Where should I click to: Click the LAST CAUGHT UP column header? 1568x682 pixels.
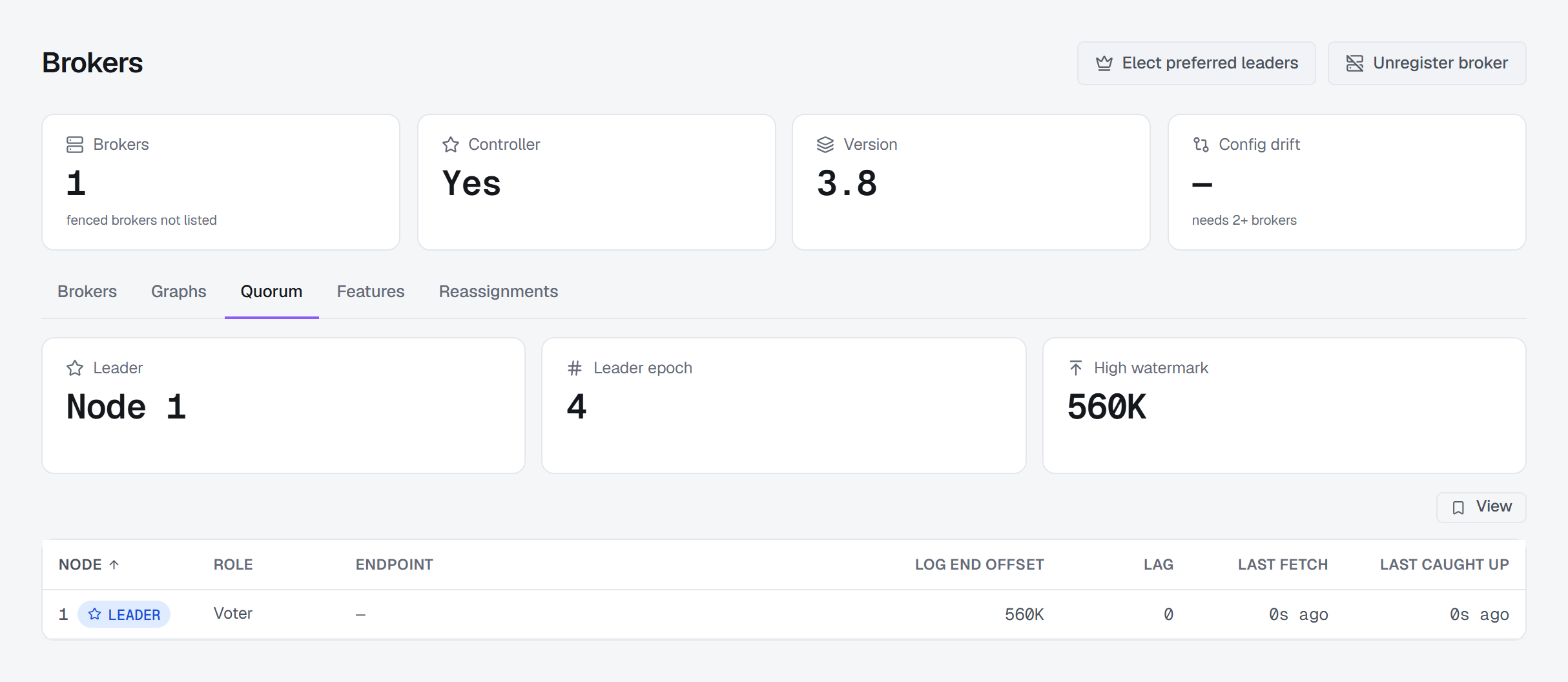pyautogui.click(x=1445, y=564)
